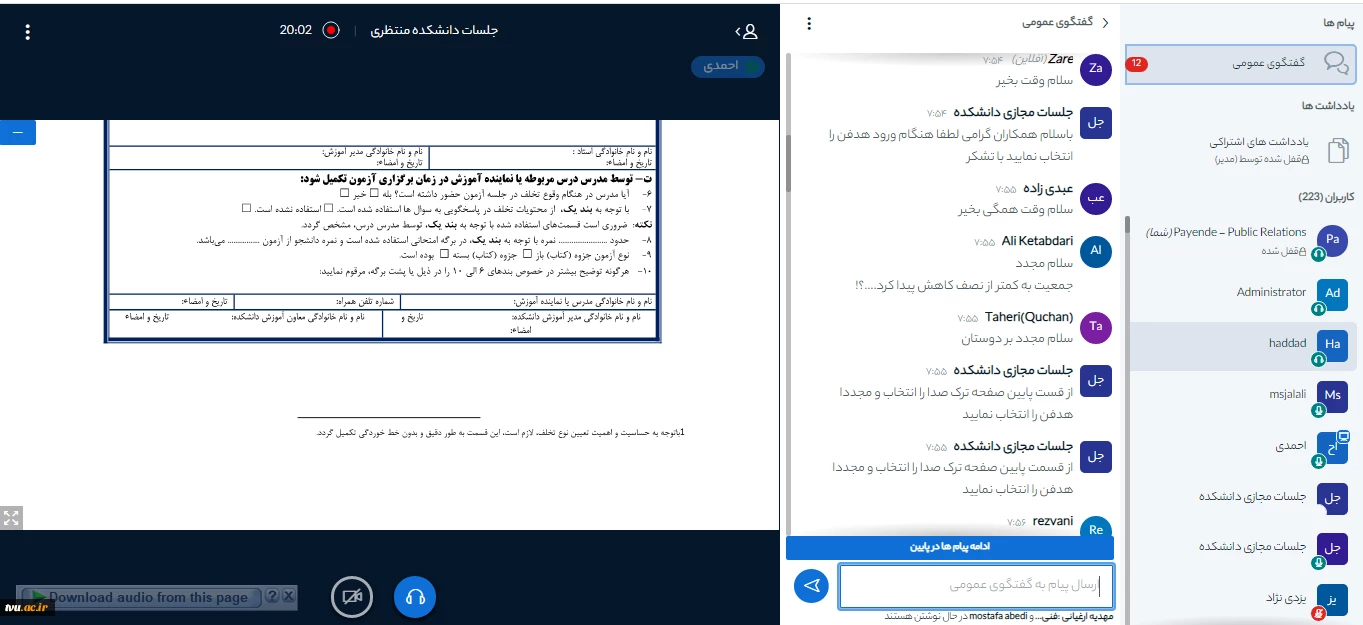Open the three-dot options menu in presentation header
1363x625 pixels.
[x=27, y=32]
